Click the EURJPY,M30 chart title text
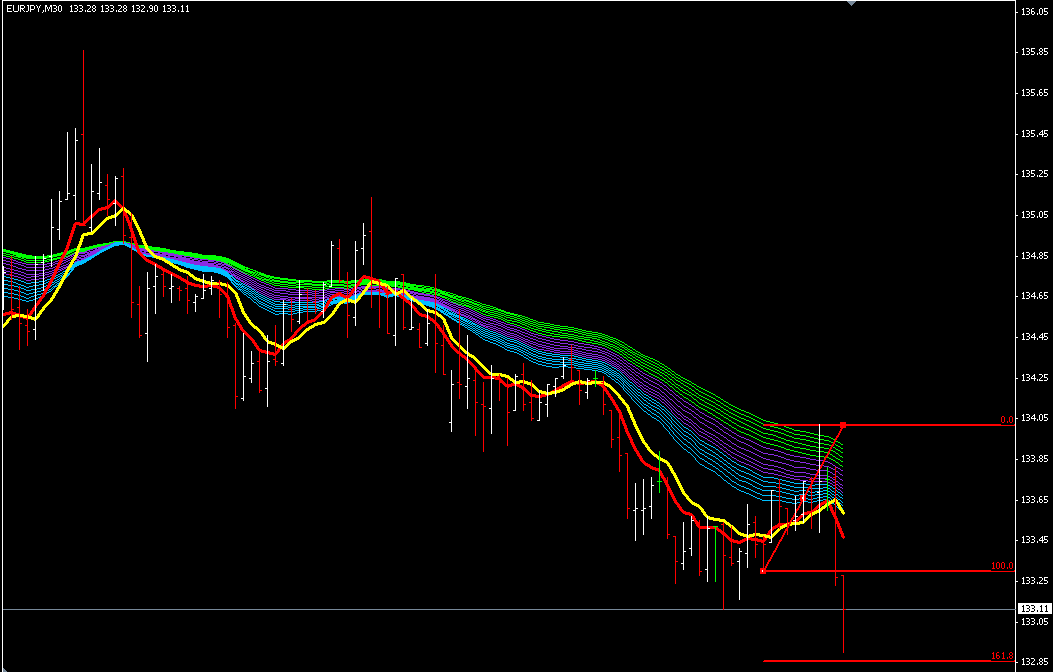Image resolution: width=1053 pixels, height=672 pixels. (33, 9)
